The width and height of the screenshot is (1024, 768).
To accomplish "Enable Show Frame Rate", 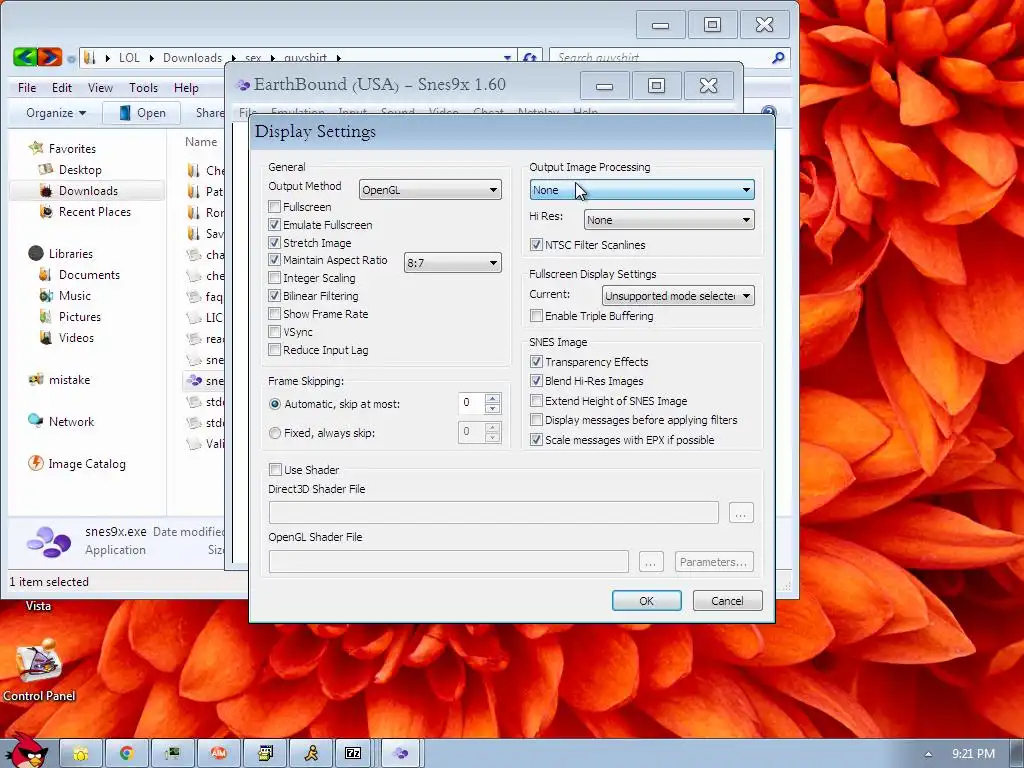I will point(275,314).
